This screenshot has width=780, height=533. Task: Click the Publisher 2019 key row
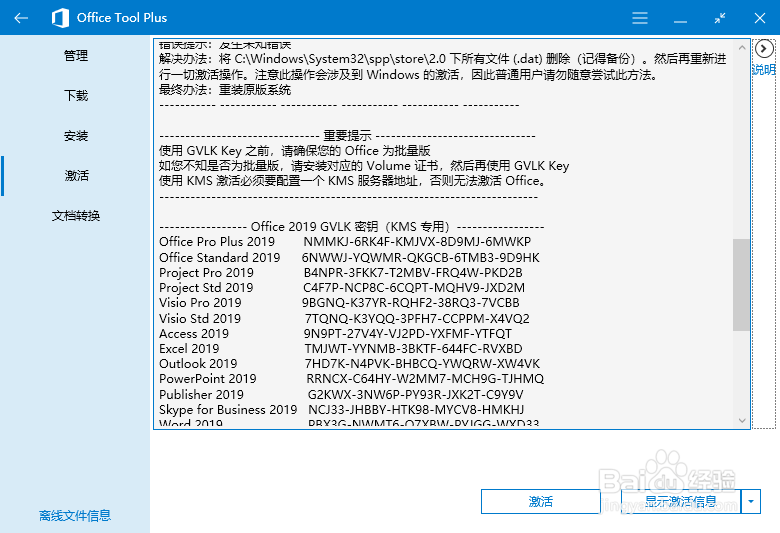[x=341, y=395]
